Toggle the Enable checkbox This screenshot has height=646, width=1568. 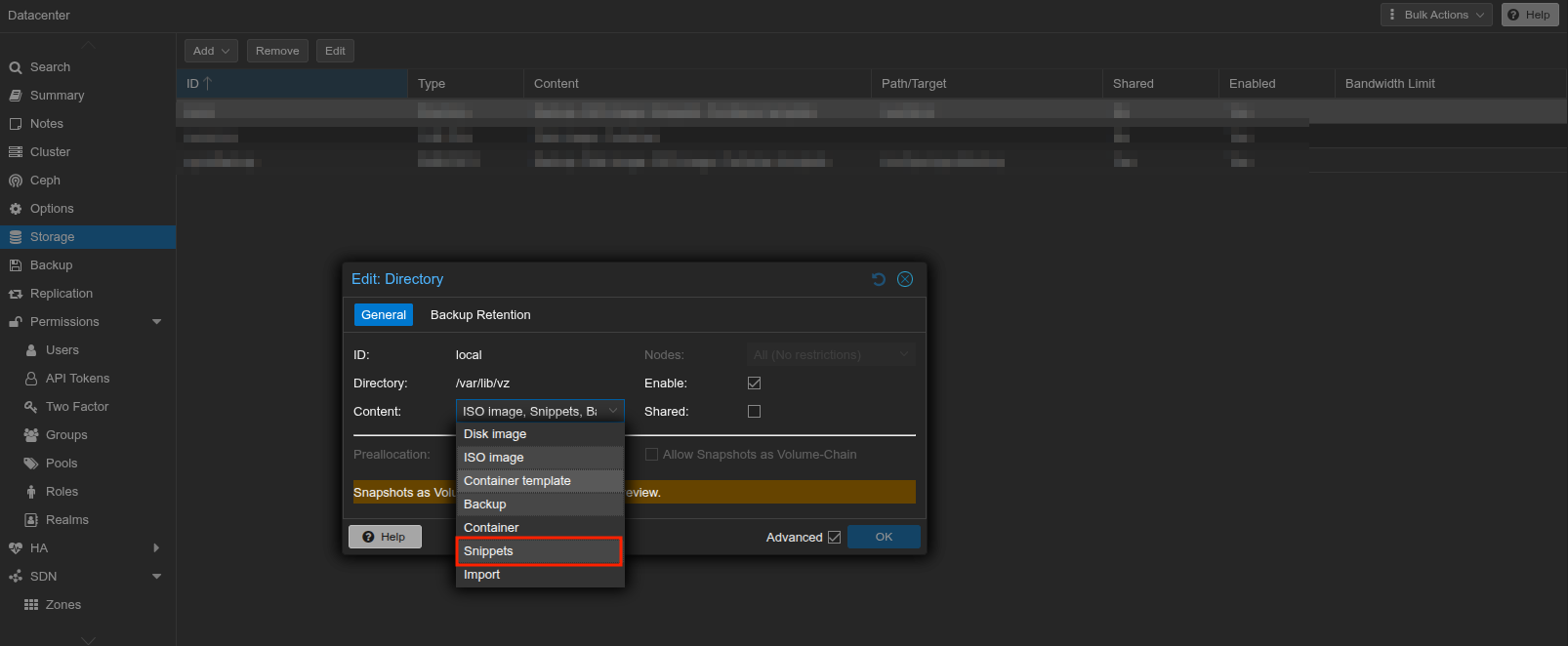coord(754,384)
